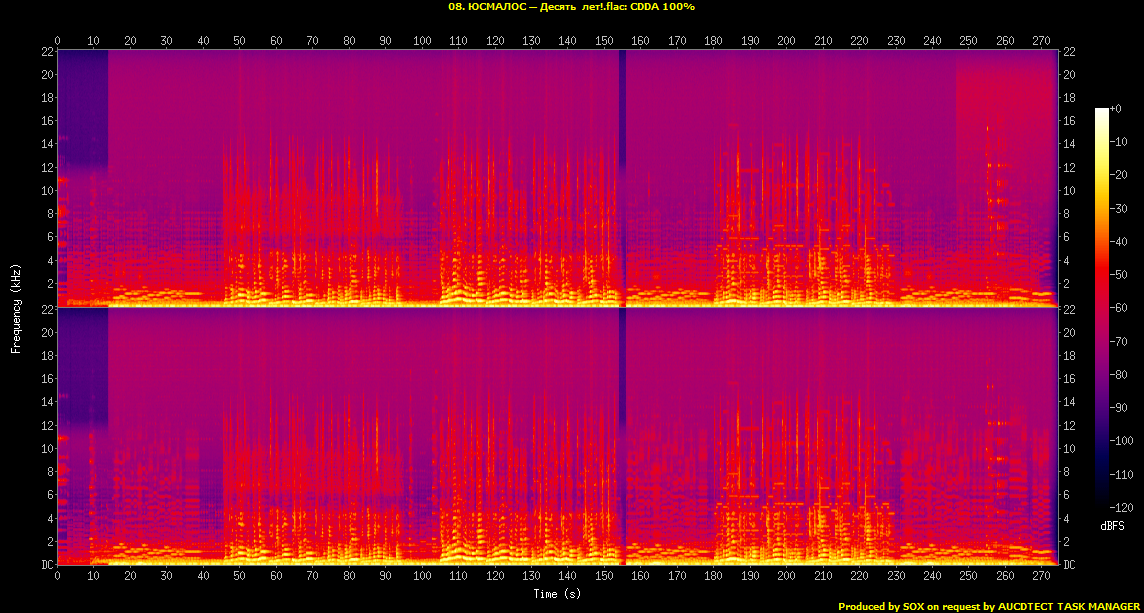
Task: Select 0 mark on bottom time axis
Action: point(57,578)
